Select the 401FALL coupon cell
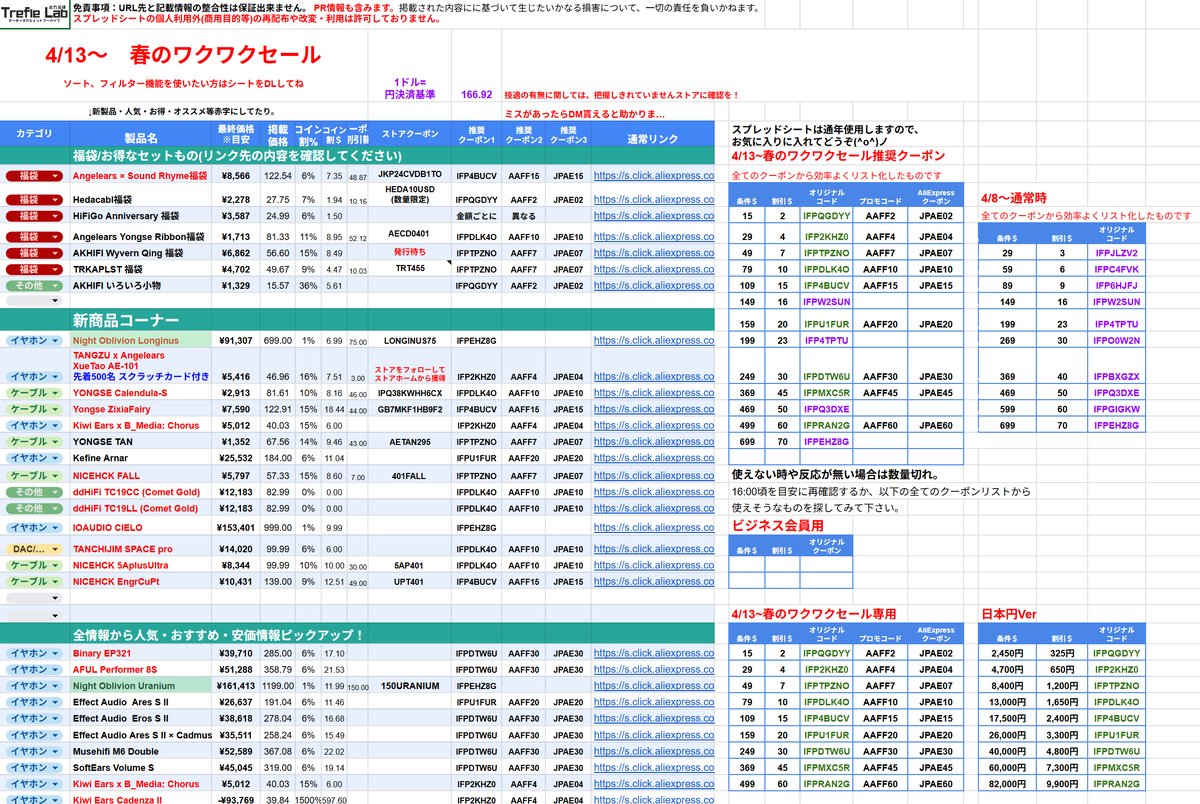This screenshot has height=804, width=1200. 410,476
